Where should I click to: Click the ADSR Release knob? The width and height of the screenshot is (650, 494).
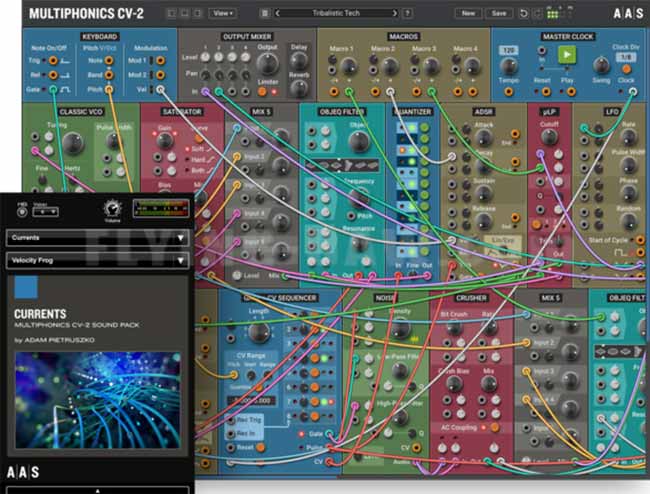tap(483, 221)
